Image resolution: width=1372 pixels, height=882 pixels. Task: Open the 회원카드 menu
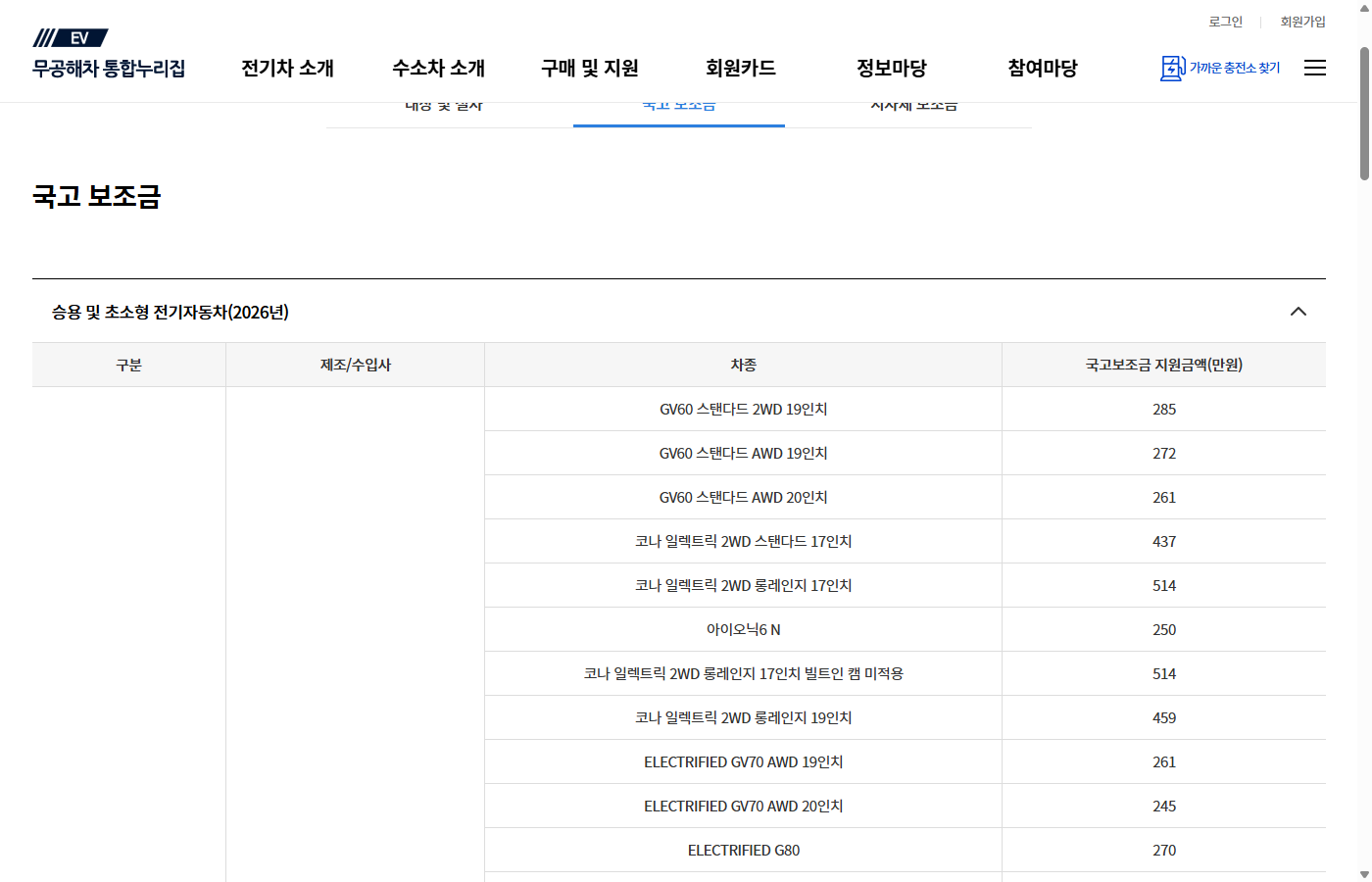pyautogui.click(x=739, y=69)
